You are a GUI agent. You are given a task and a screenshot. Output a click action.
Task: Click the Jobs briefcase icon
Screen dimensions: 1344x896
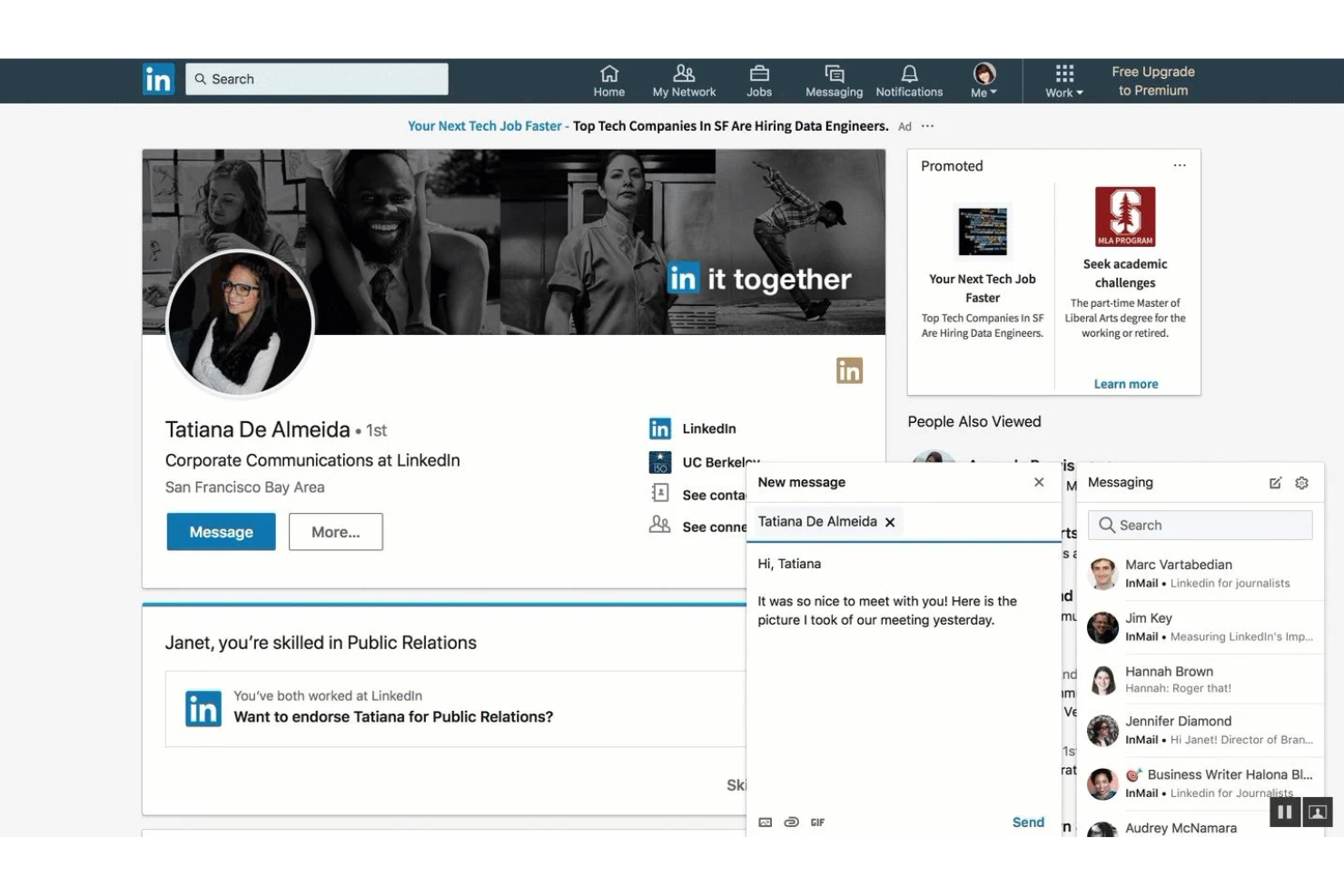[759, 73]
